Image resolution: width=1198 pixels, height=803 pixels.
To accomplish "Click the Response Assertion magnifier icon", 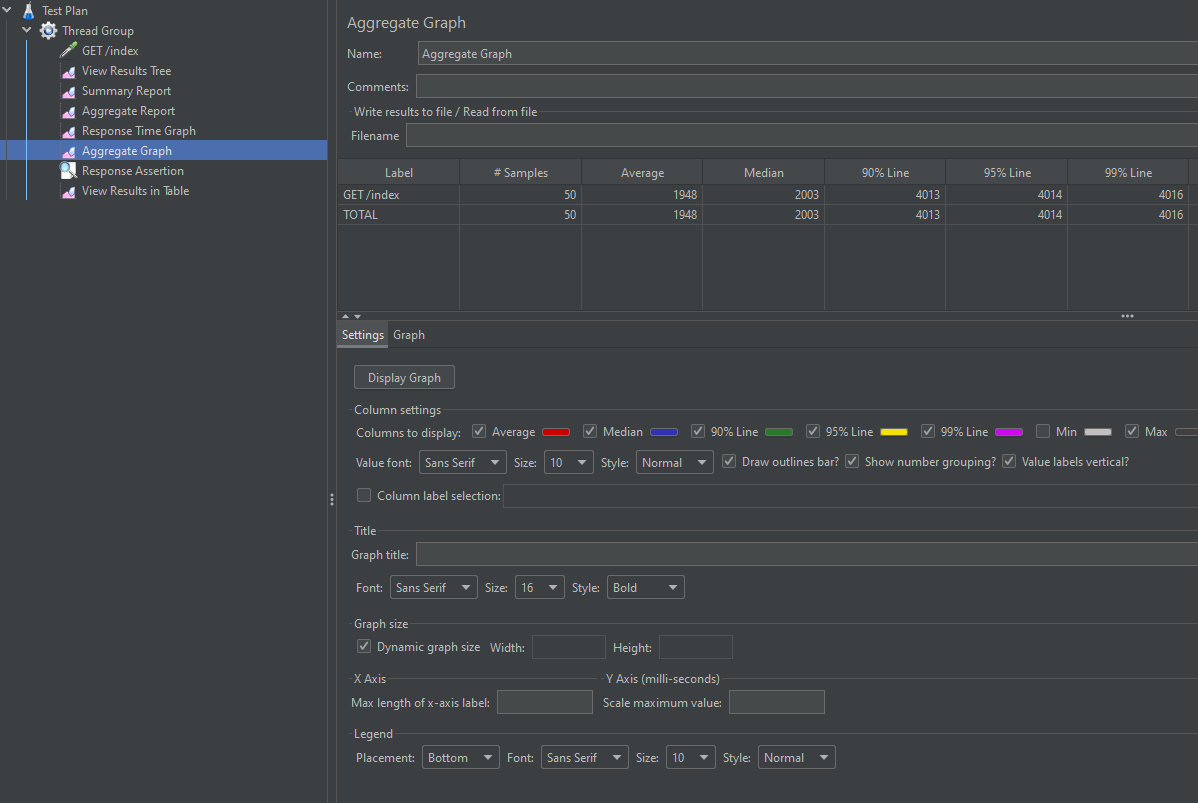I will pyautogui.click(x=68, y=171).
